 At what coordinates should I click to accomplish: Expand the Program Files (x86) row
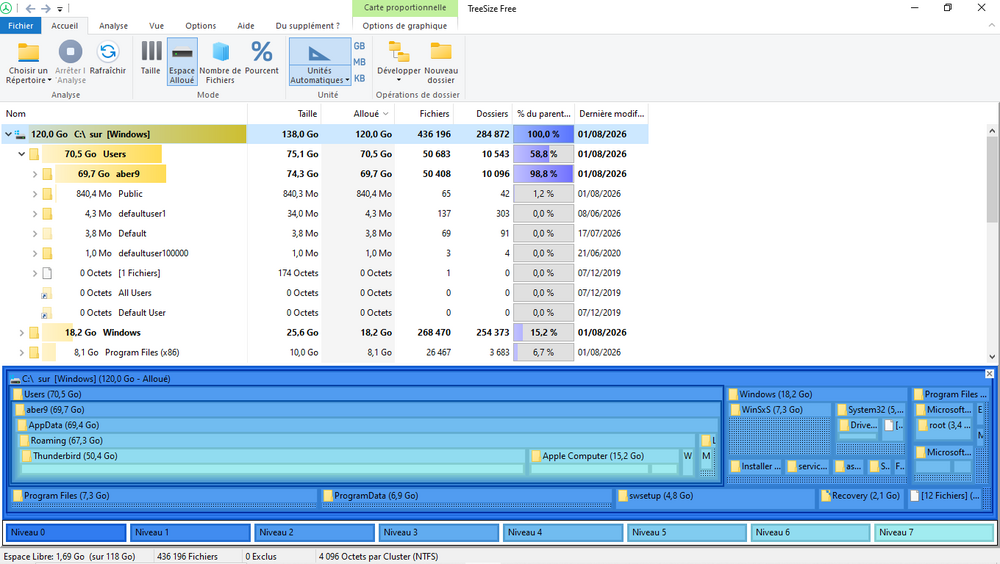pos(22,352)
